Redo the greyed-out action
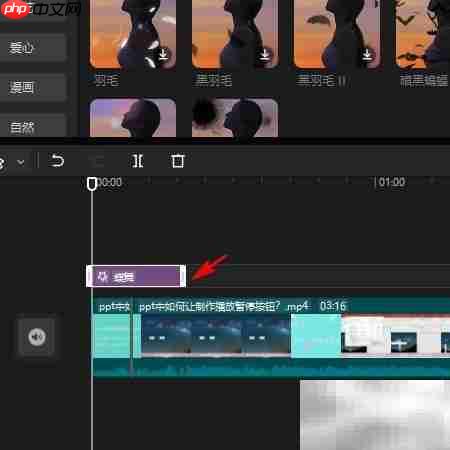 (97, 161)
